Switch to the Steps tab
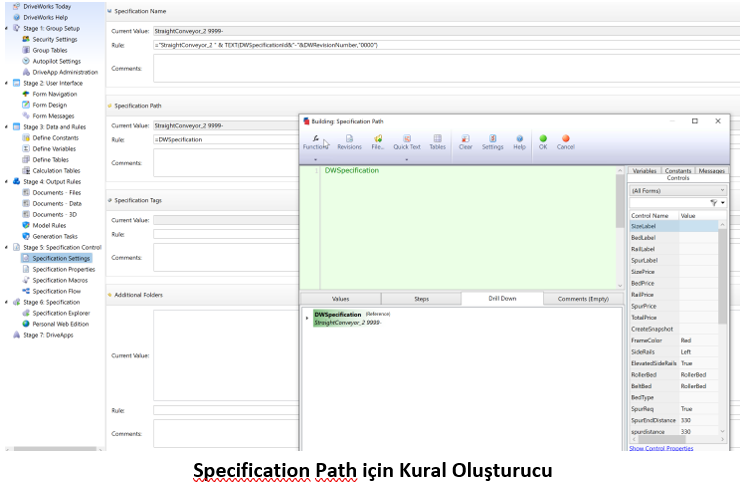Image resolution: width=744 pixels, height=484 pixels. pyautogui.click(x=421, y=299)
